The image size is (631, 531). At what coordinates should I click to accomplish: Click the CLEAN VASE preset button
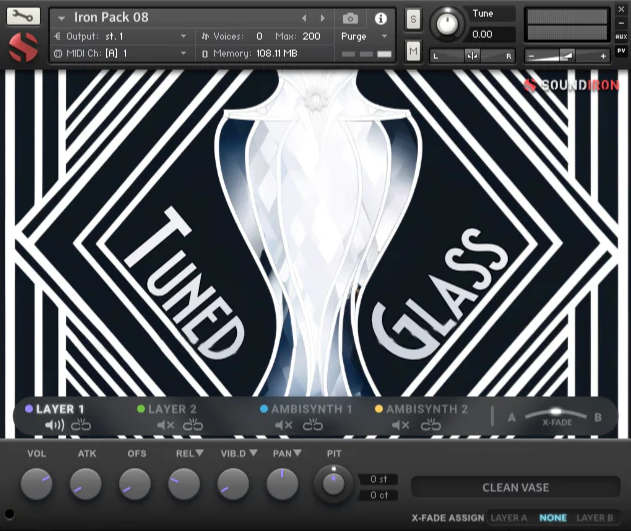[515, 487]
